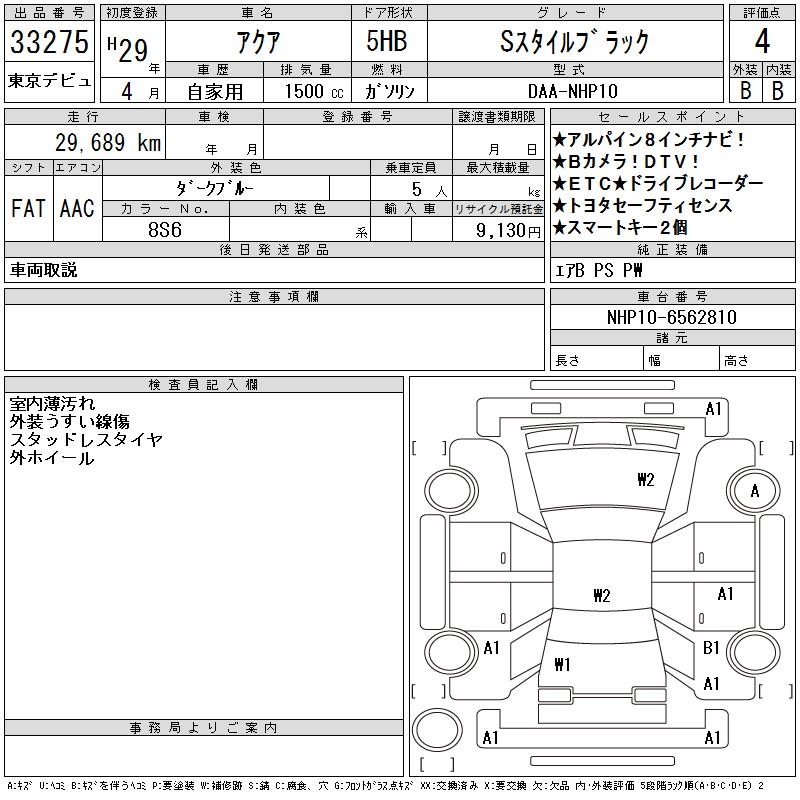The height and width of the screenshot is (800, 800).
Task: Click the カラーNo. label
Action: click(x=165, y=209)
